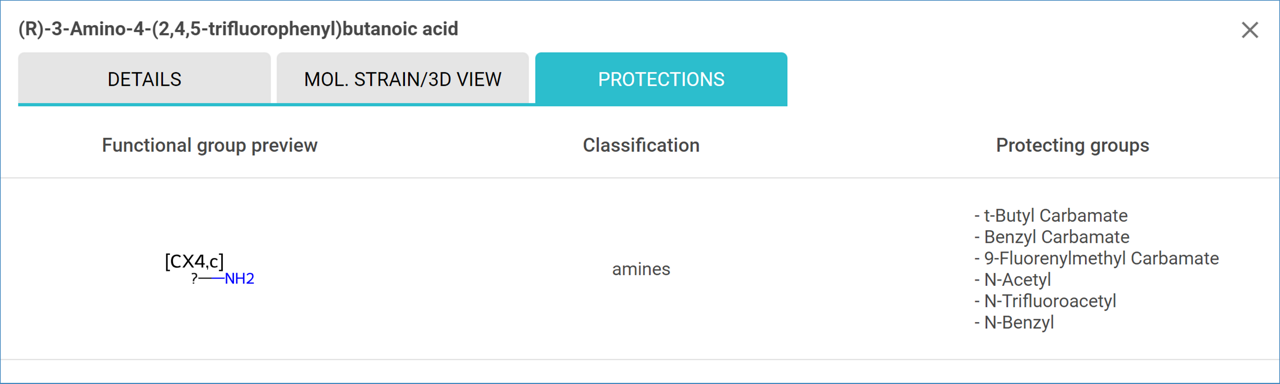Open the MOL. STRAIN/3D VIEW tab
Image resolution: width=1280 pixels, height=384 pixels.
click(x=402, y=79)
